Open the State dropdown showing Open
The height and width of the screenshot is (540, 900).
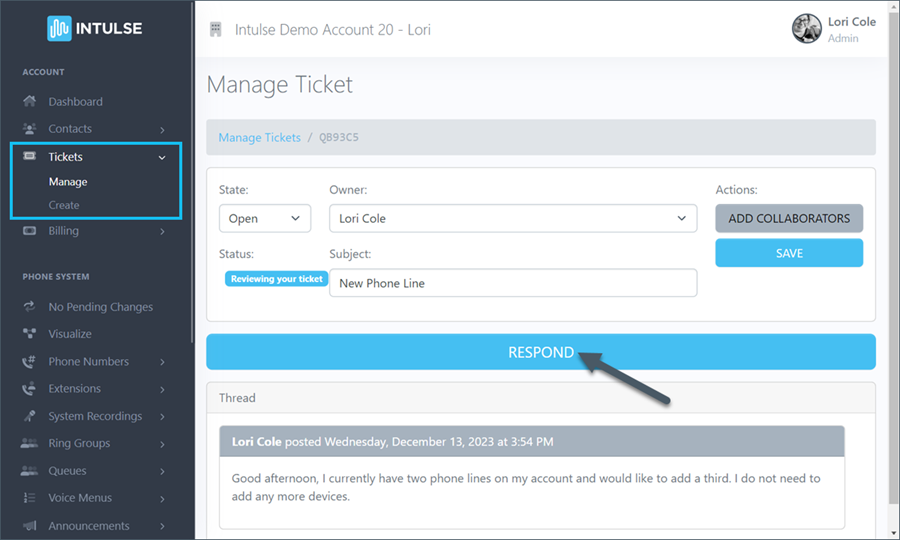[x=265, y=218]
